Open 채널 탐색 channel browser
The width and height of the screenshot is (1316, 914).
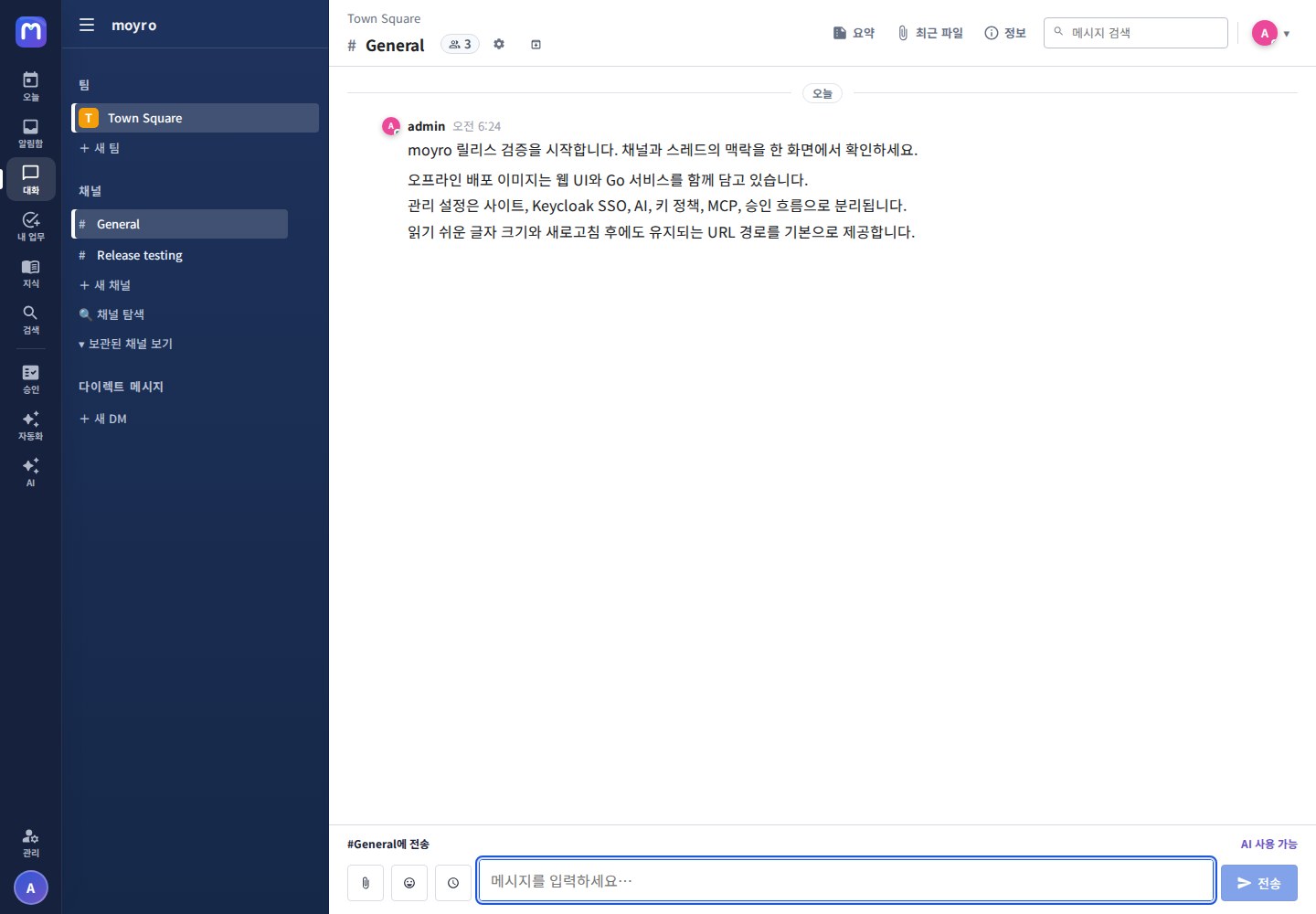pos(111,314)
